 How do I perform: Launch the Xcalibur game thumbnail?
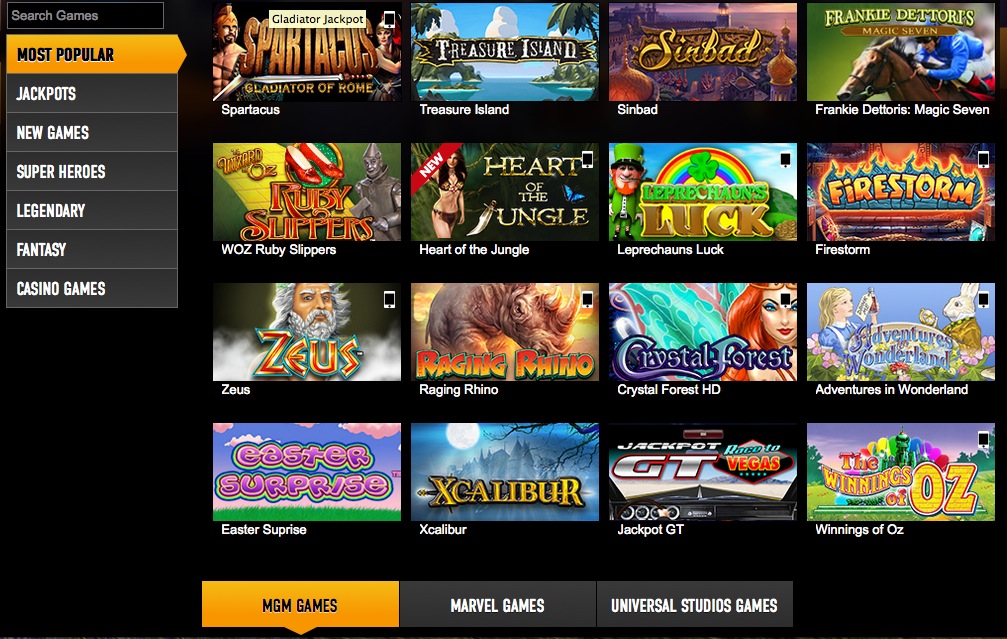coord(505,472)
